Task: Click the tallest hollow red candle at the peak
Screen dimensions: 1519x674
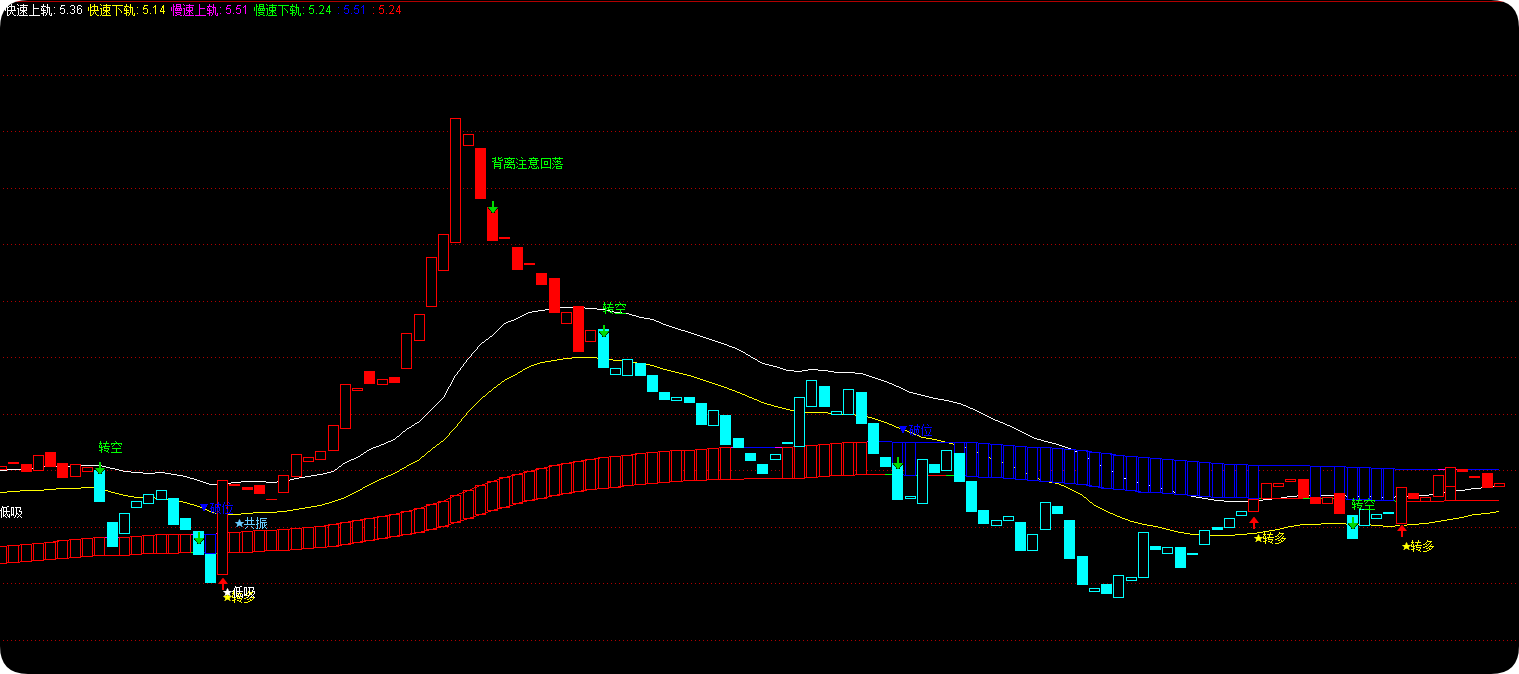Action: point(455,180)
